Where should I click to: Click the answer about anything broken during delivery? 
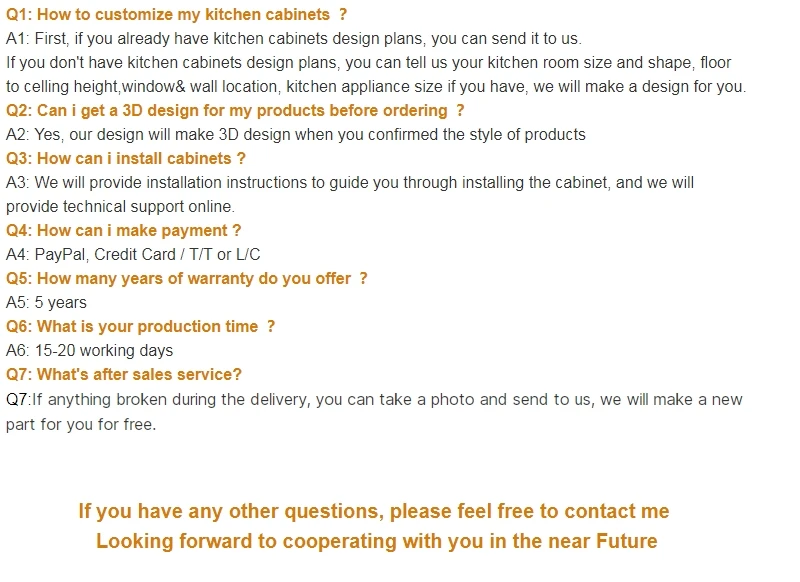pyautogui.click(x=375, y=400)
